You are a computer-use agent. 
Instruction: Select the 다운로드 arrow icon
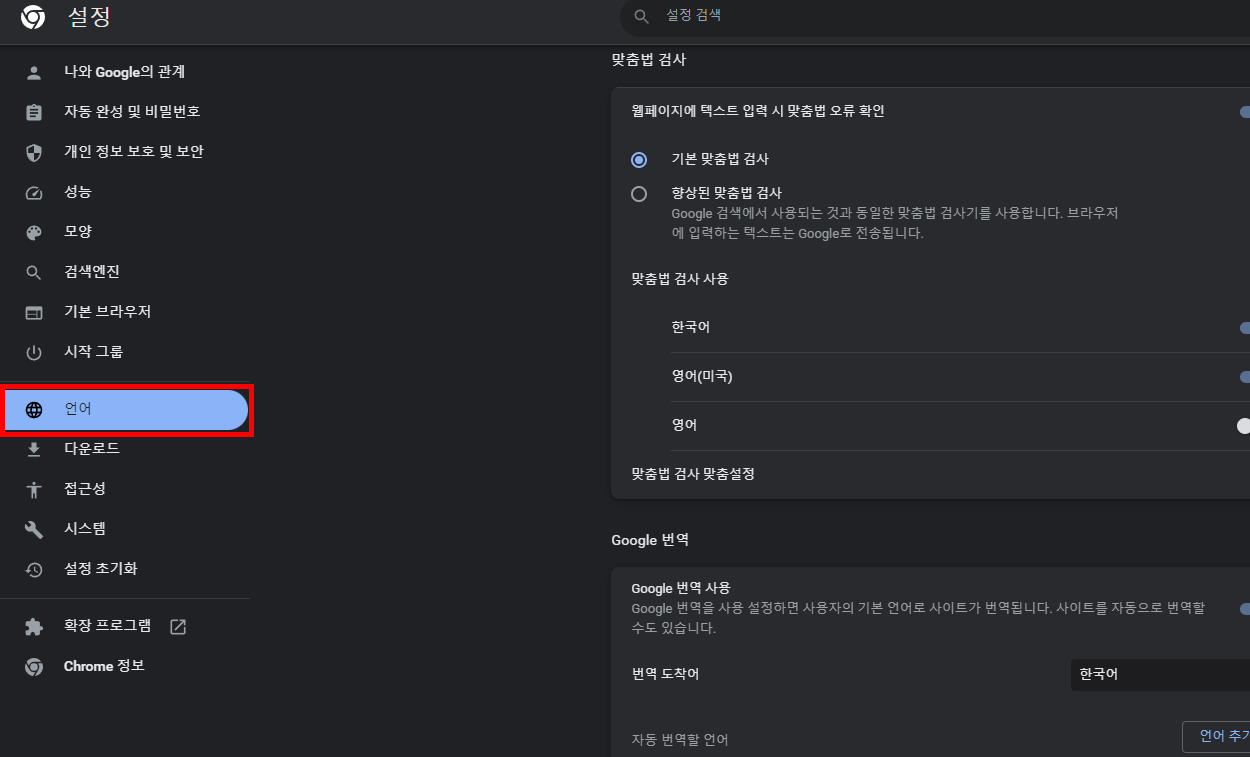pyautogui.click(x=34, y=449)
